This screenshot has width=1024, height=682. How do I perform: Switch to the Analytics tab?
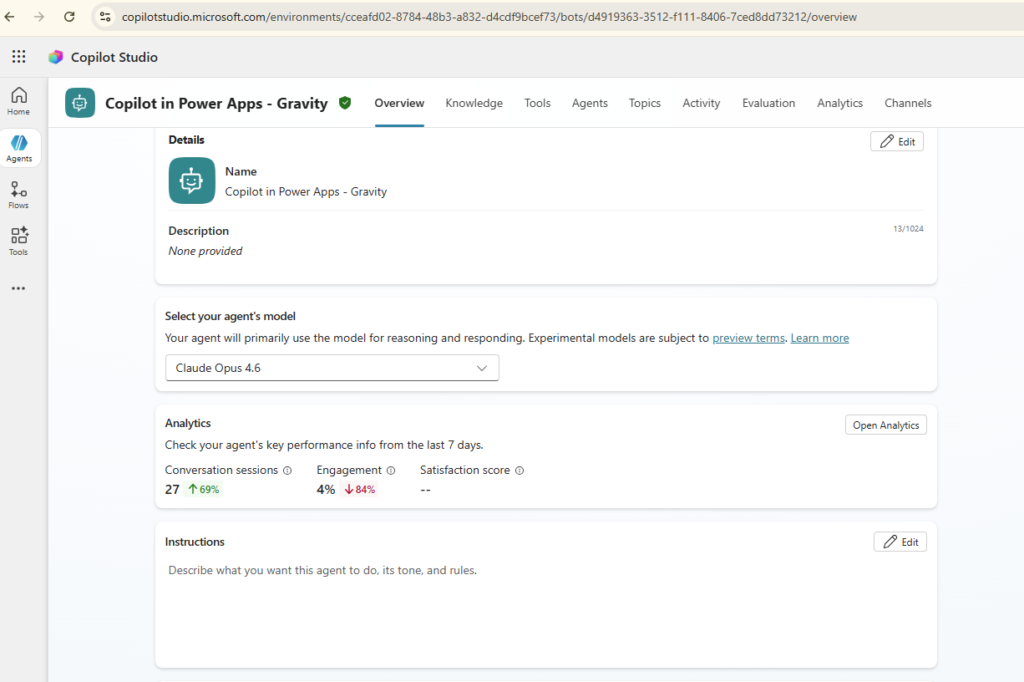(x=839, y=103)
